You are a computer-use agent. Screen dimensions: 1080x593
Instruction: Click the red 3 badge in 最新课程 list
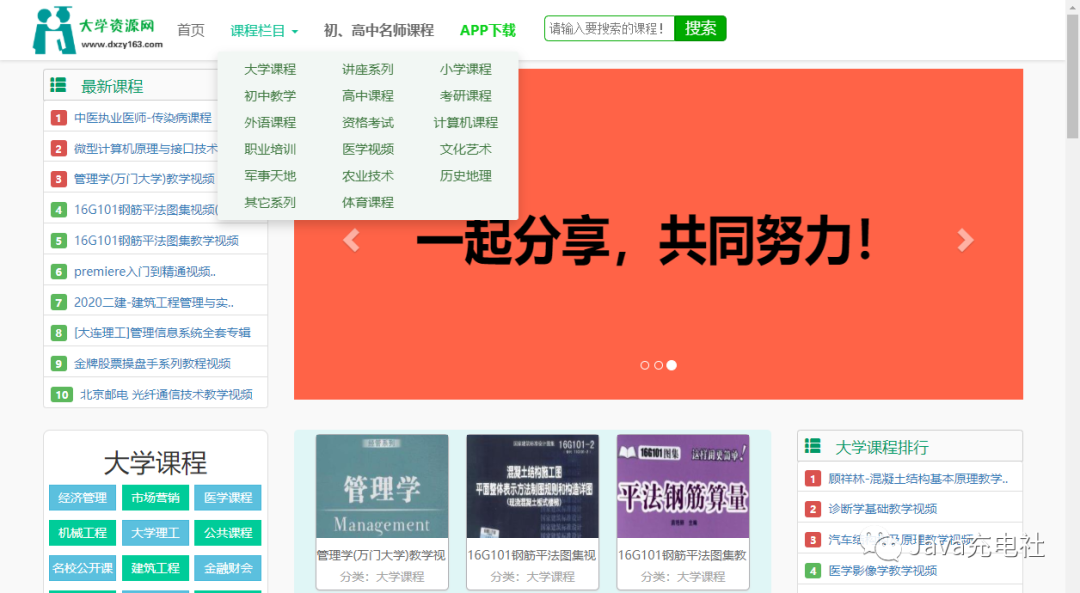click(x=59, y=179)
